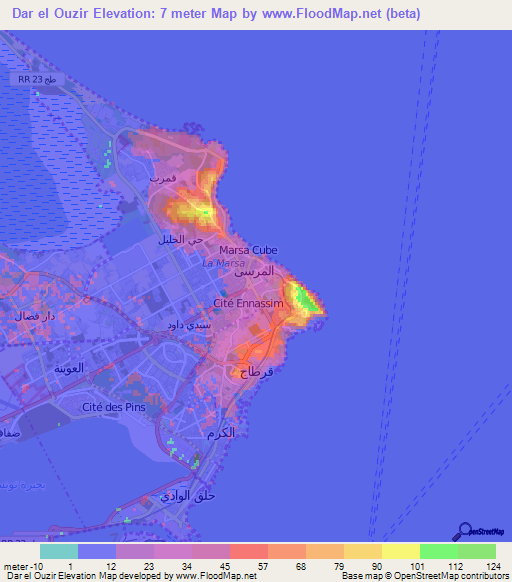Click the light orange 79 meter swatch
The width and height of the screenshot is (512, 582).
[325, 552]
